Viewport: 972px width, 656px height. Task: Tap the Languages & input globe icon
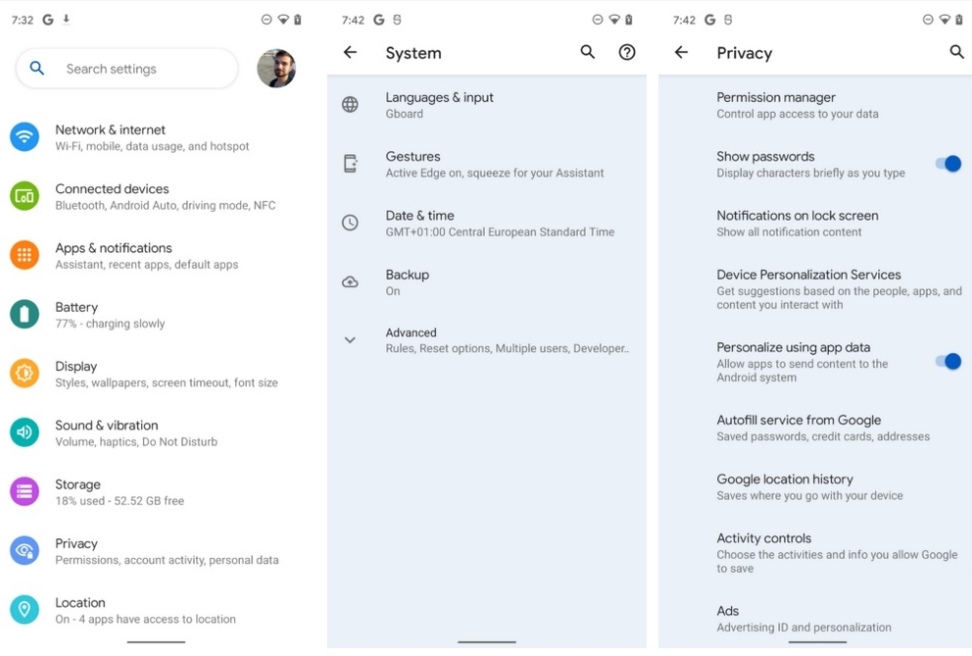(x=350, y=104)
